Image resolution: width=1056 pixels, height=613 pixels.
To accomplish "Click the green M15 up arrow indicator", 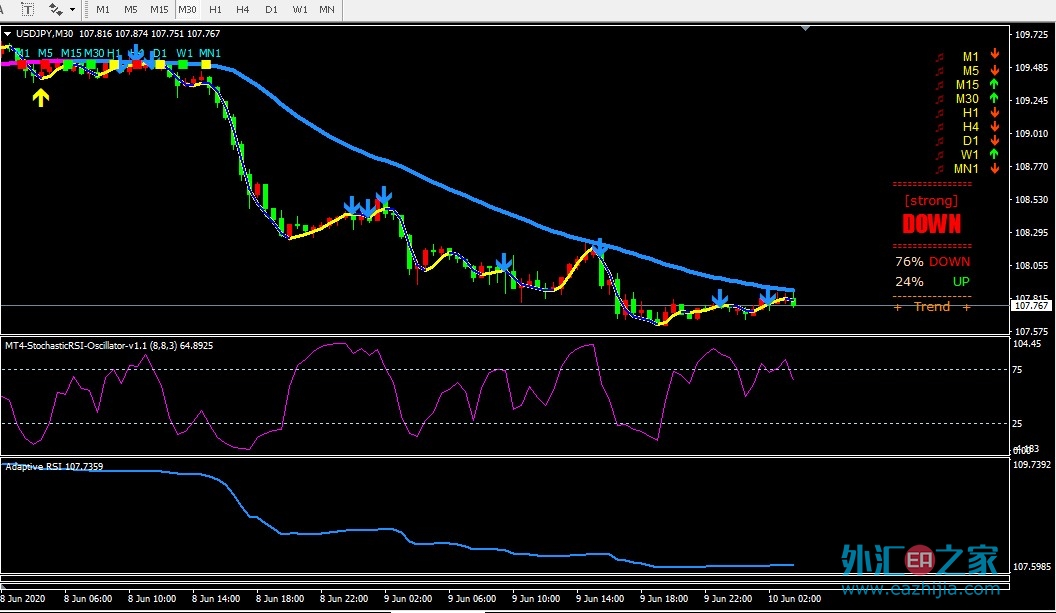I will (994, 84).
